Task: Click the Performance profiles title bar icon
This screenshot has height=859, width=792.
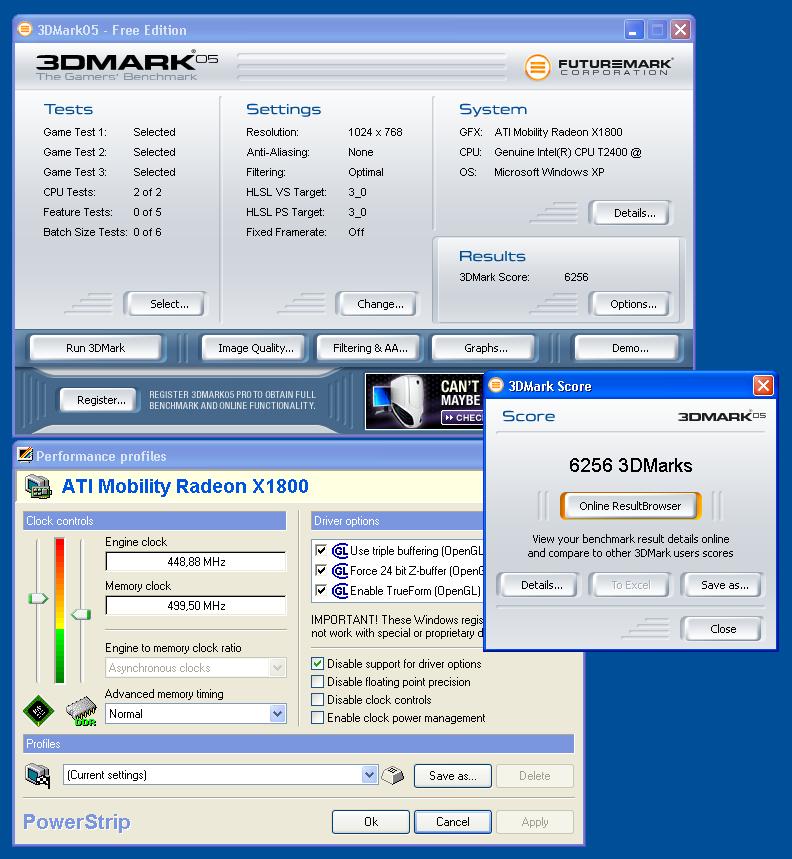Action: (25, 455)
